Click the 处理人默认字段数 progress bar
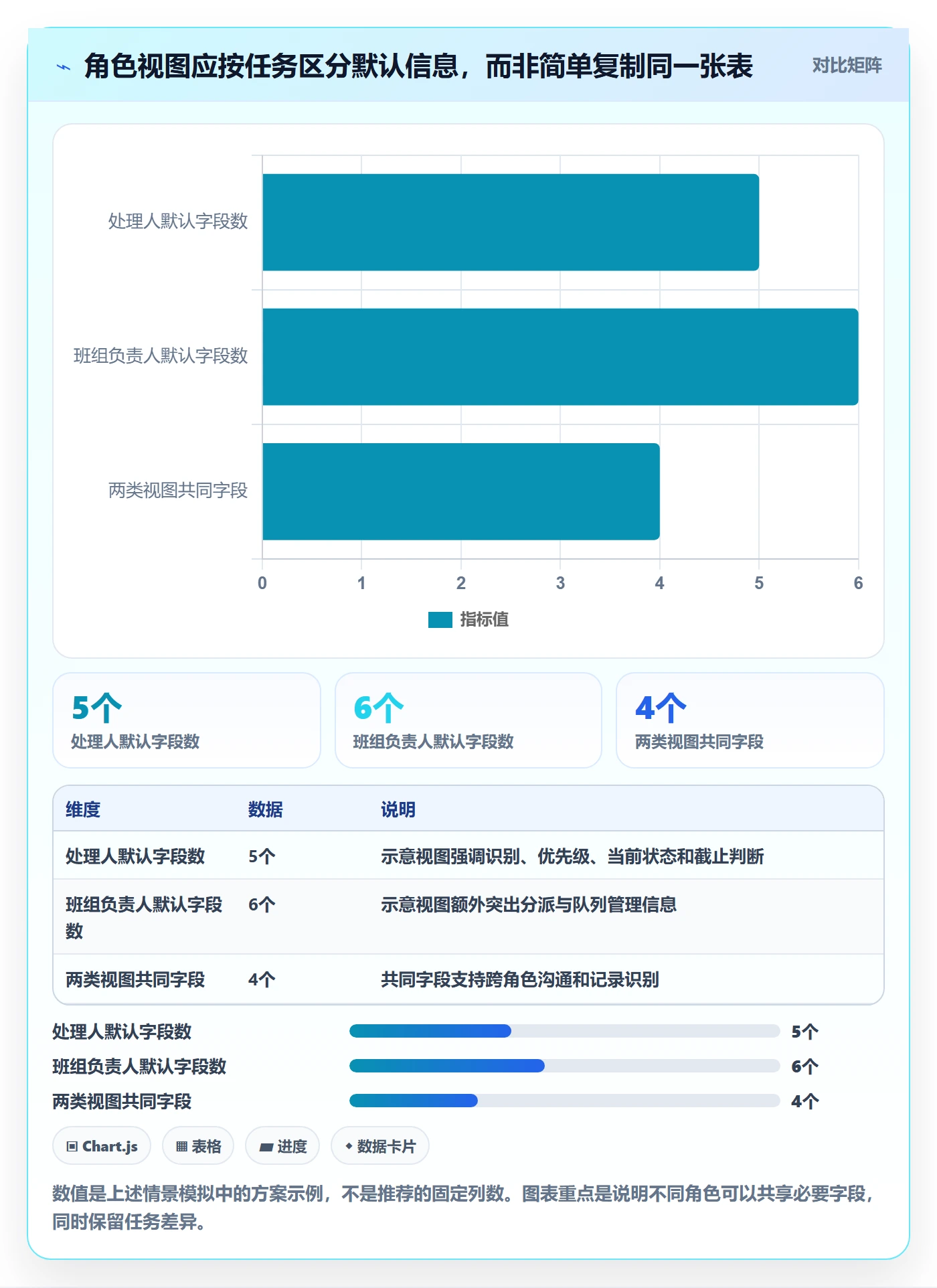The image size is (937, 1288). [x=565, y=1031]
